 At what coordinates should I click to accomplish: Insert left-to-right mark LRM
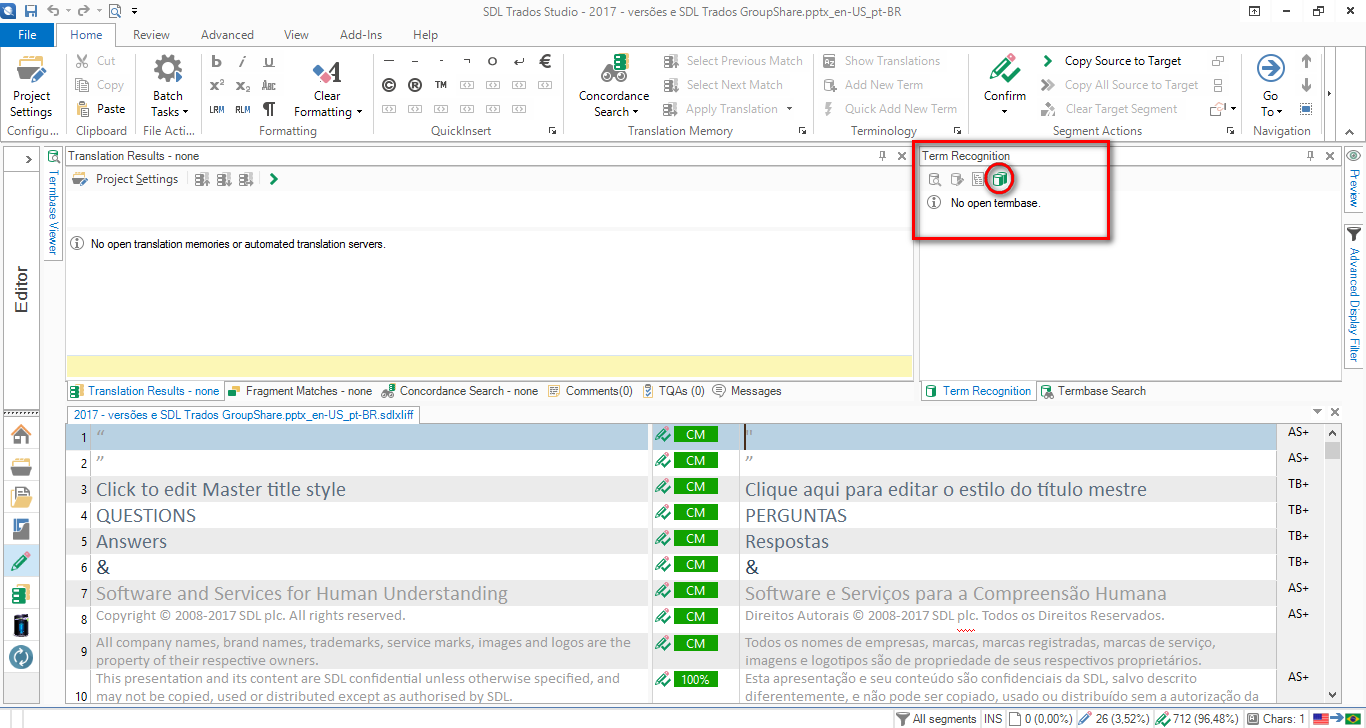pyautogui.click(x=217, y=109)
